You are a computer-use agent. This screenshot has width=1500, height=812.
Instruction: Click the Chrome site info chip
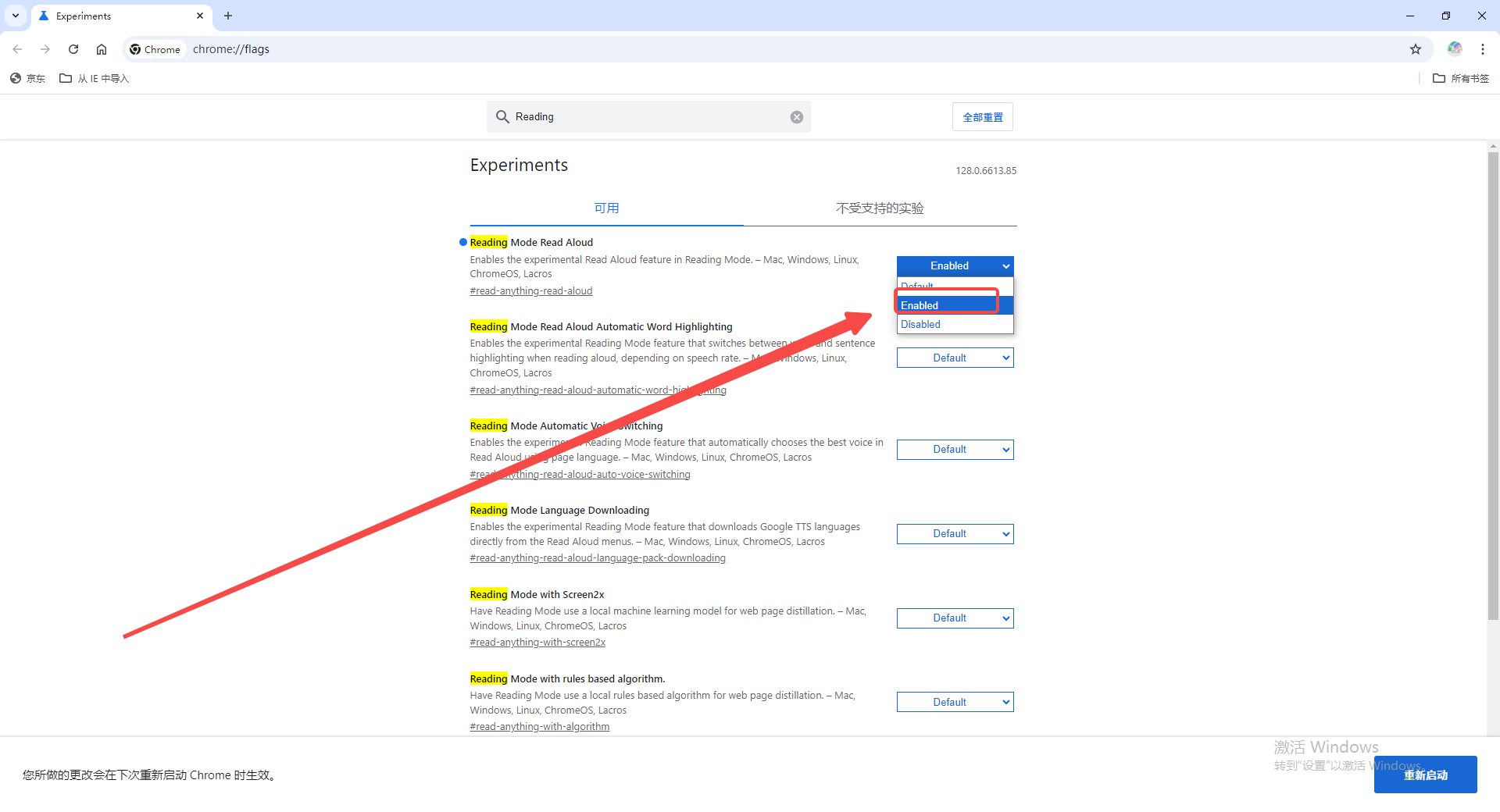pyautogui.click(x=155, y=49)
